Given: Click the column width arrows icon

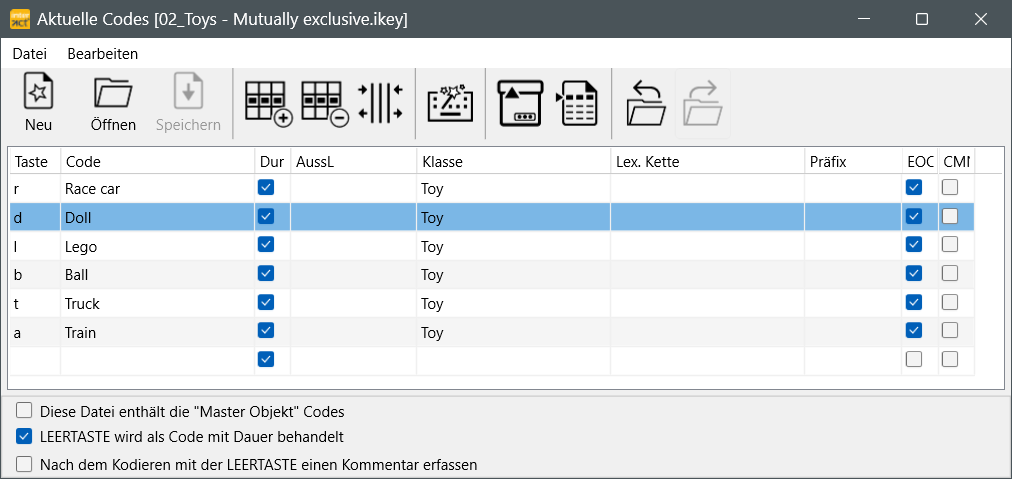Looking at the screenshot, I should pos(381,103).
